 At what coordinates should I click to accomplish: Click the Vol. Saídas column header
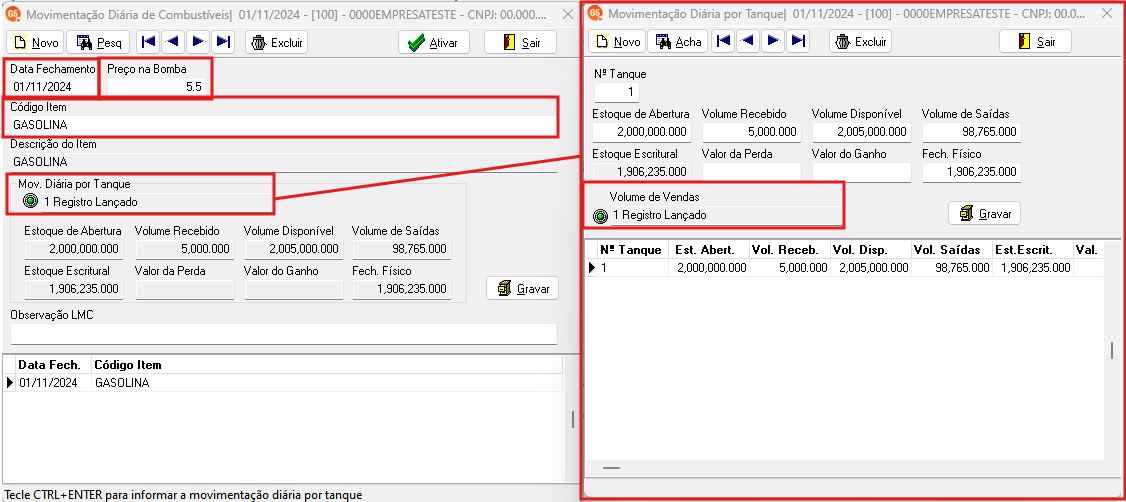[x=951, y=250]
